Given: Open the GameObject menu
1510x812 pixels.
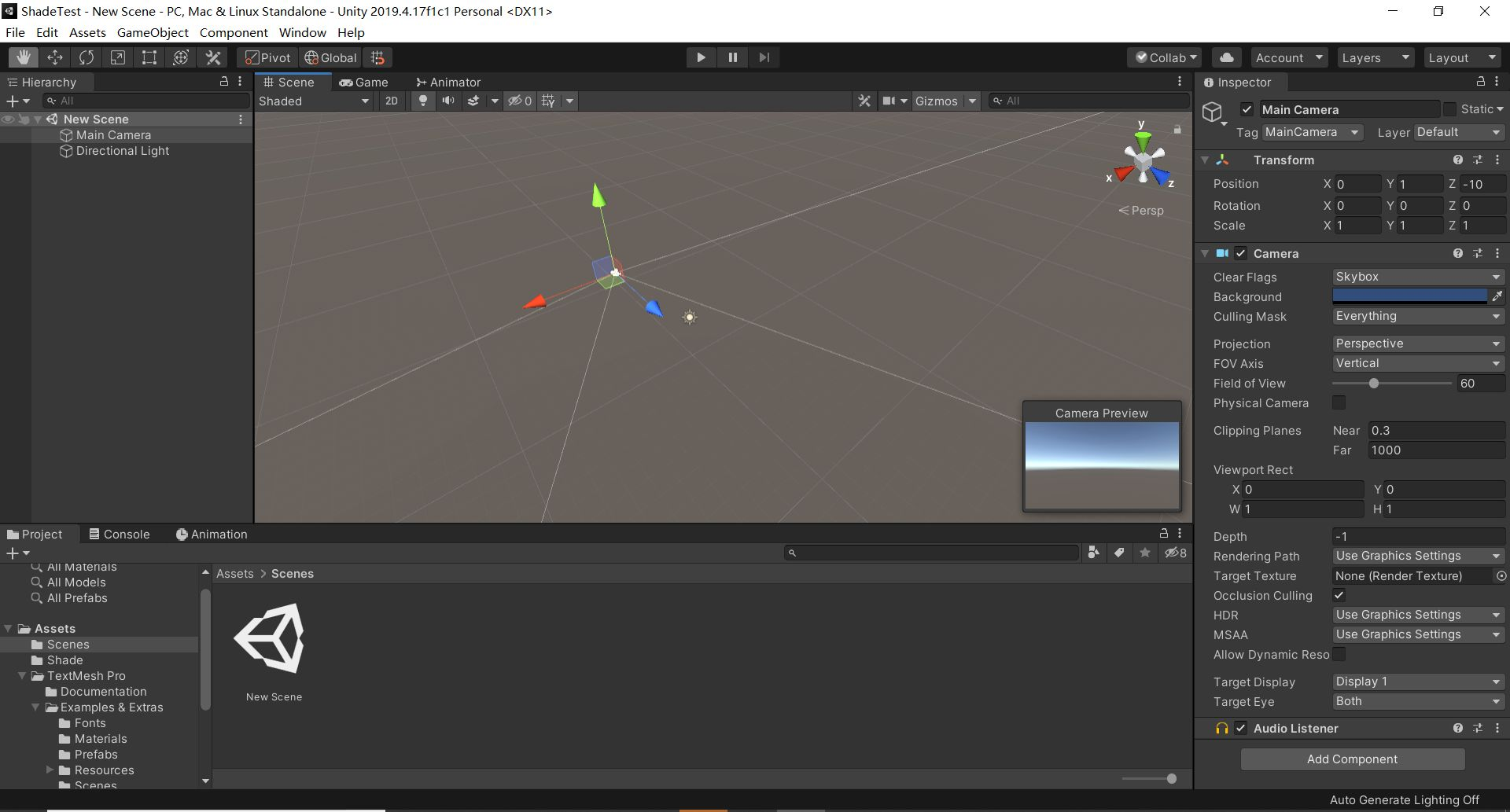Looking at the screenshot, I should (153, 32).
